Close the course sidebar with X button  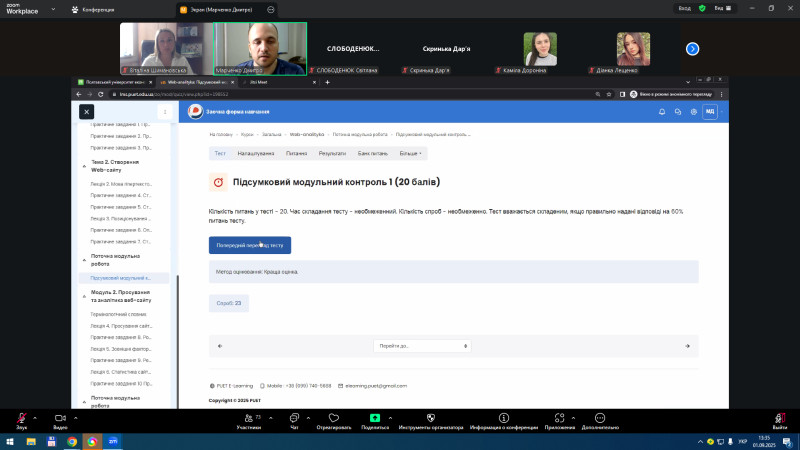click(x=87, y=112)
